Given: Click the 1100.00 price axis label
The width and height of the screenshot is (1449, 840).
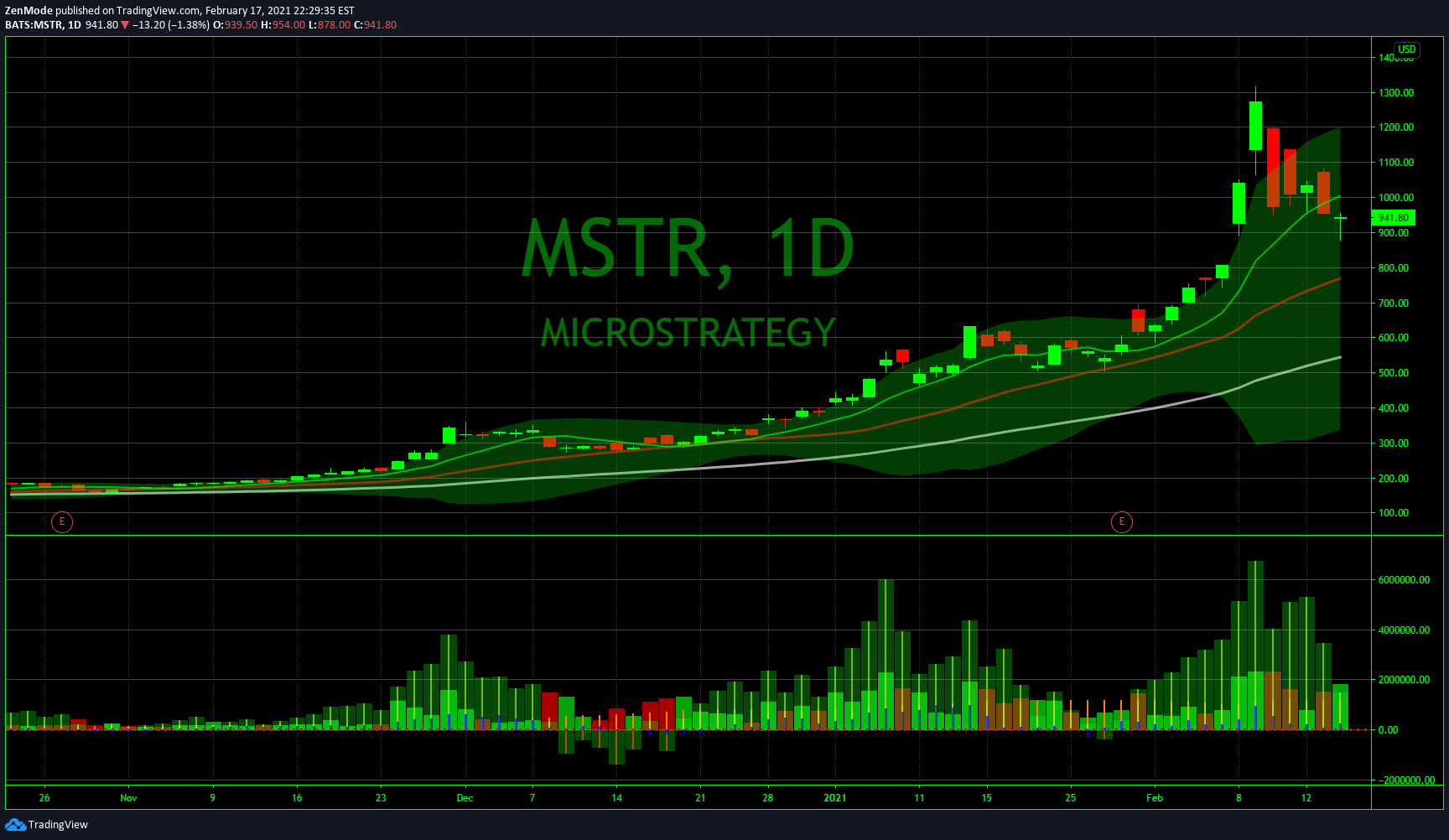Looking at the screenshot, I should [x=1396, y=163].
